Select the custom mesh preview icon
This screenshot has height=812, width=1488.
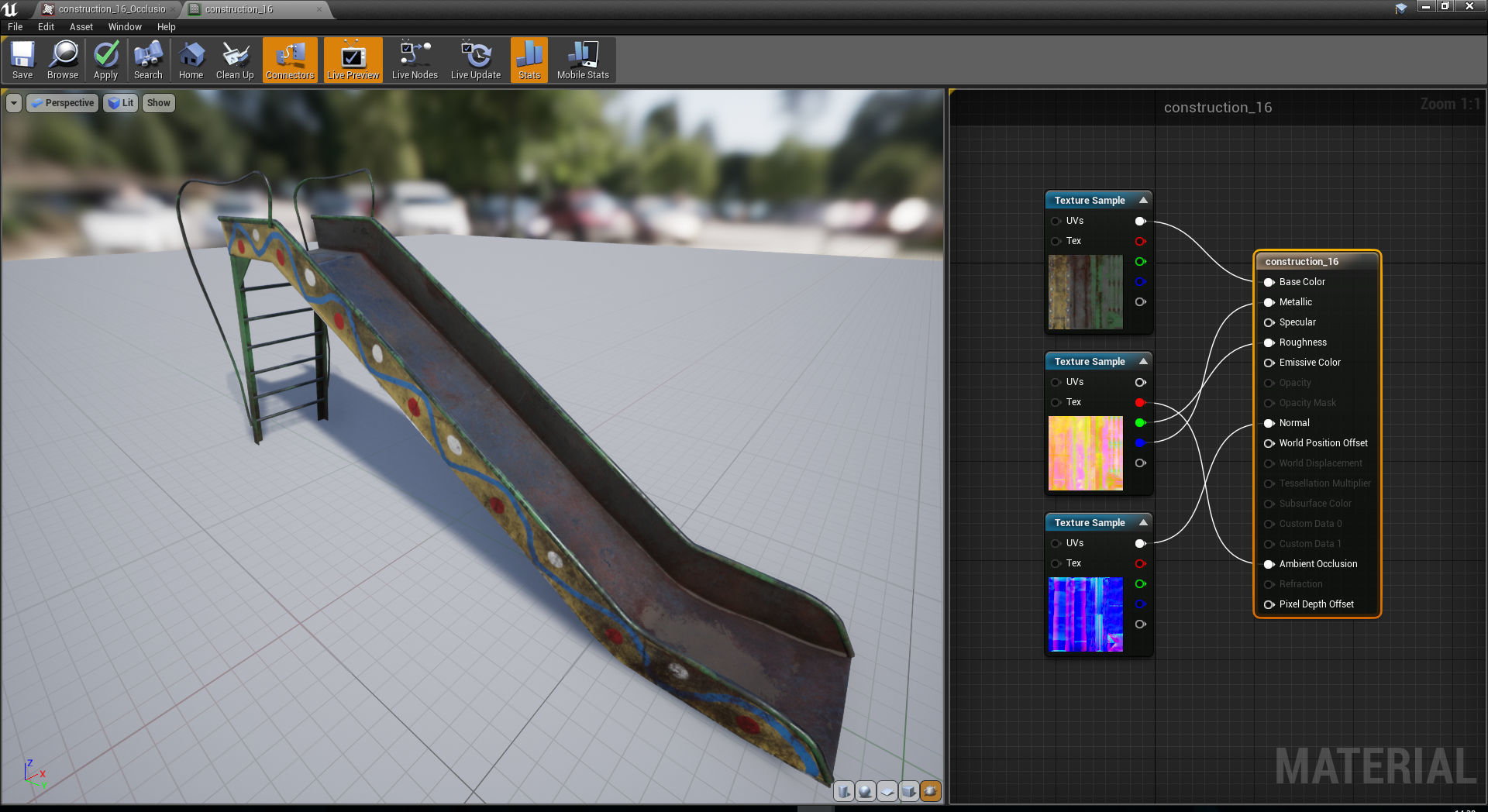[931, 791]
